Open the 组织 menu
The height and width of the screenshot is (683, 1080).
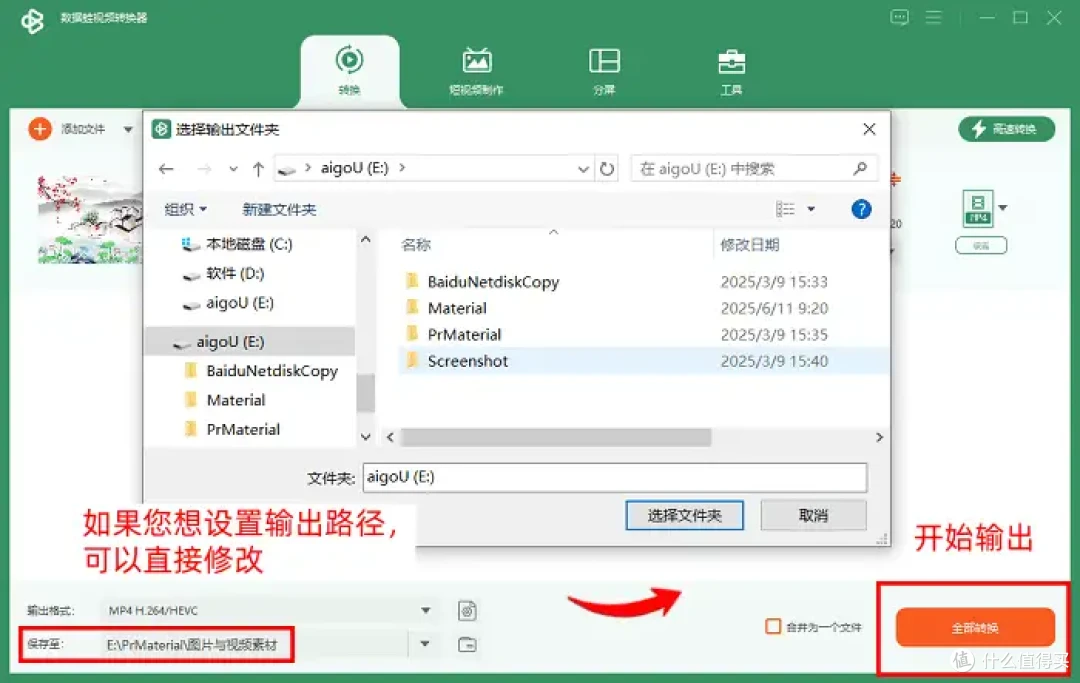(185, 209)
